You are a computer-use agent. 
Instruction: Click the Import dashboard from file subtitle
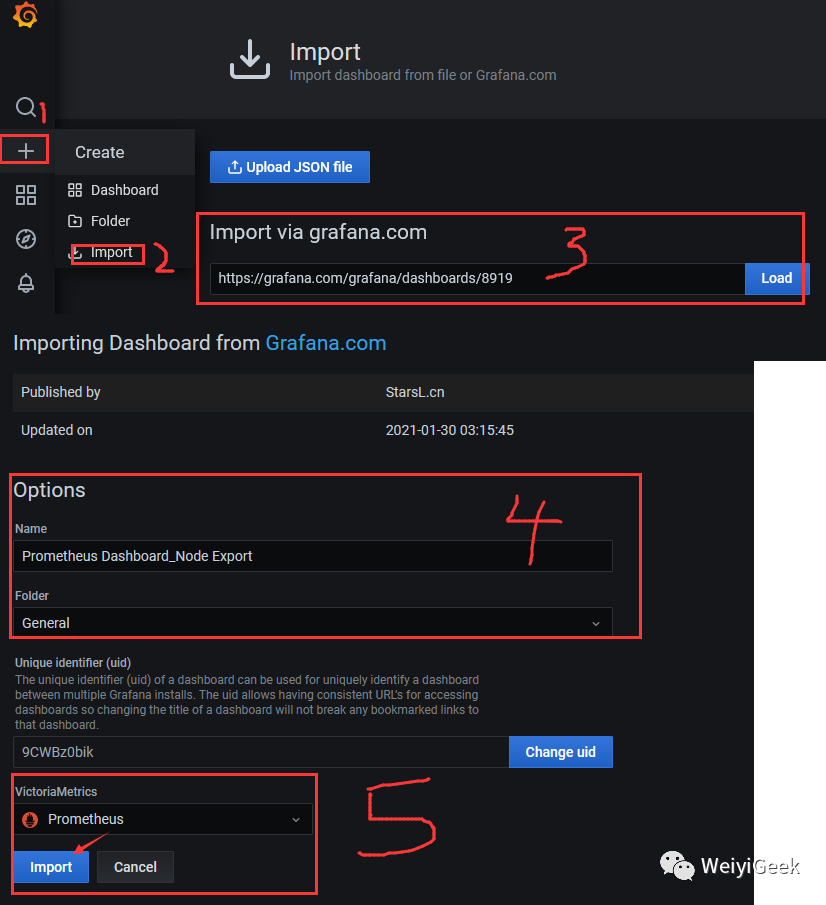[423, 76]
